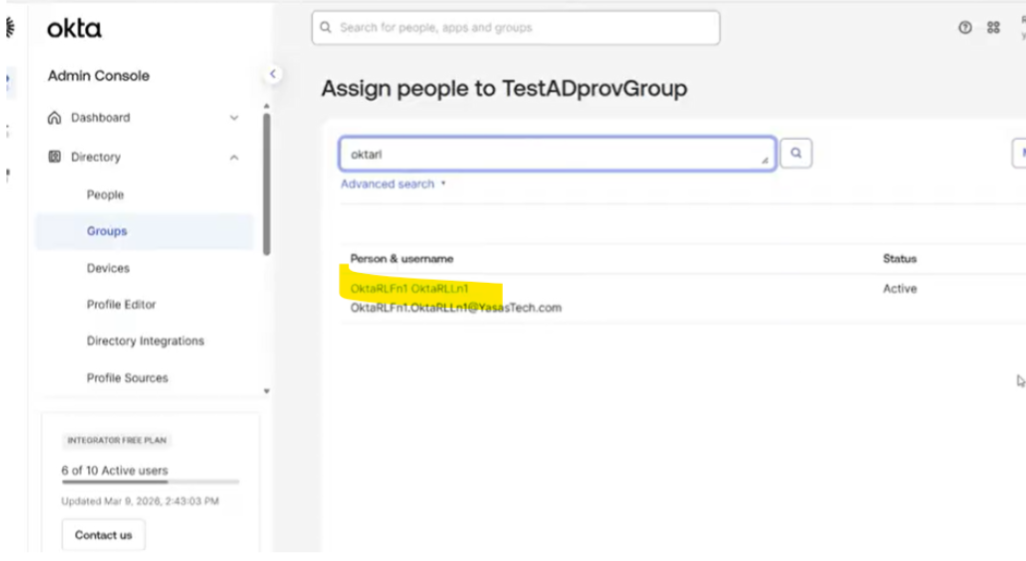Click the okta logo
The width and height of the screenshot is (1026, 561).
[74, 29]
